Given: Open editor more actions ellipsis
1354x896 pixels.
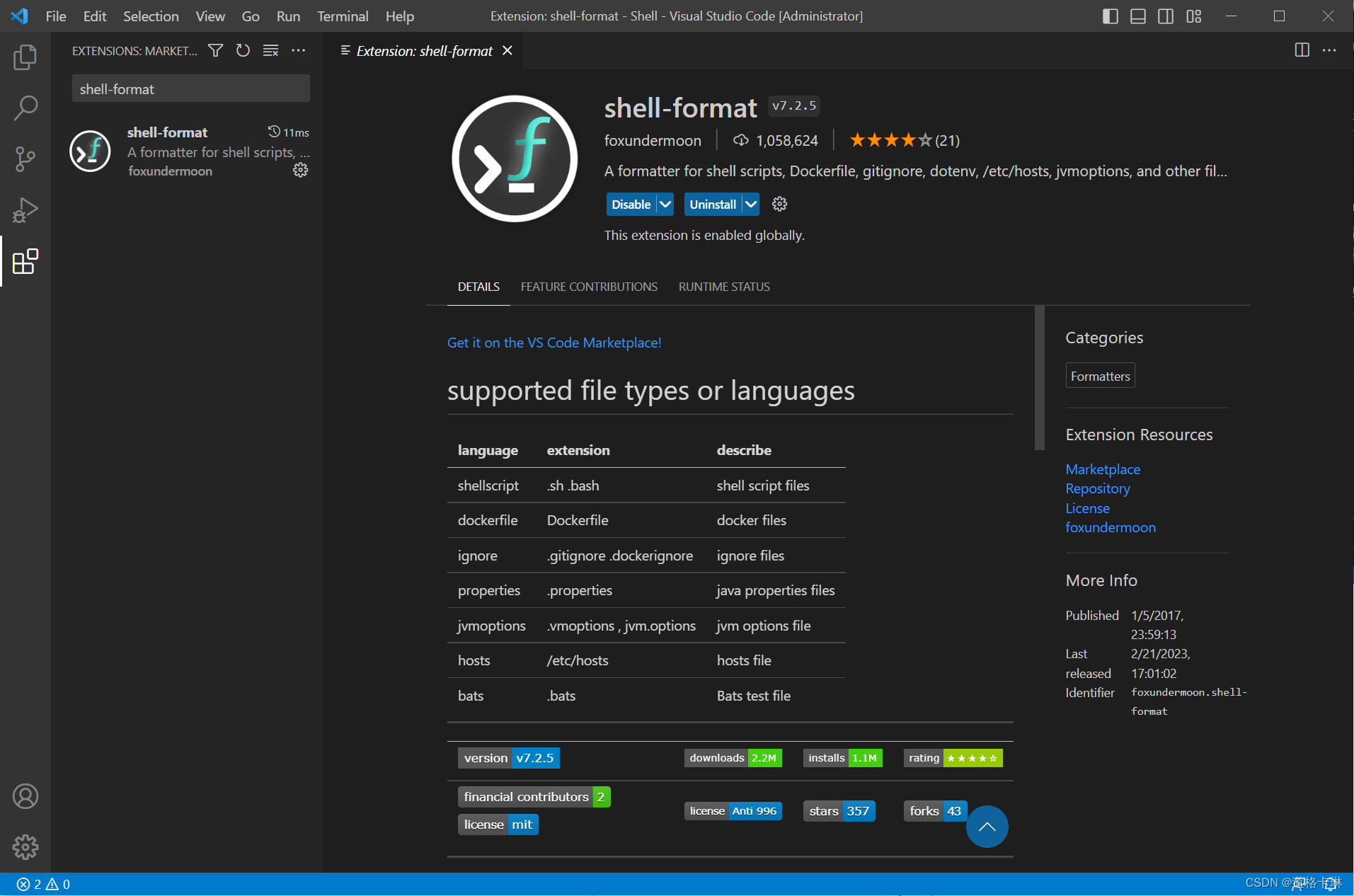Looking at the screenshot, I should pos(1329,50).
